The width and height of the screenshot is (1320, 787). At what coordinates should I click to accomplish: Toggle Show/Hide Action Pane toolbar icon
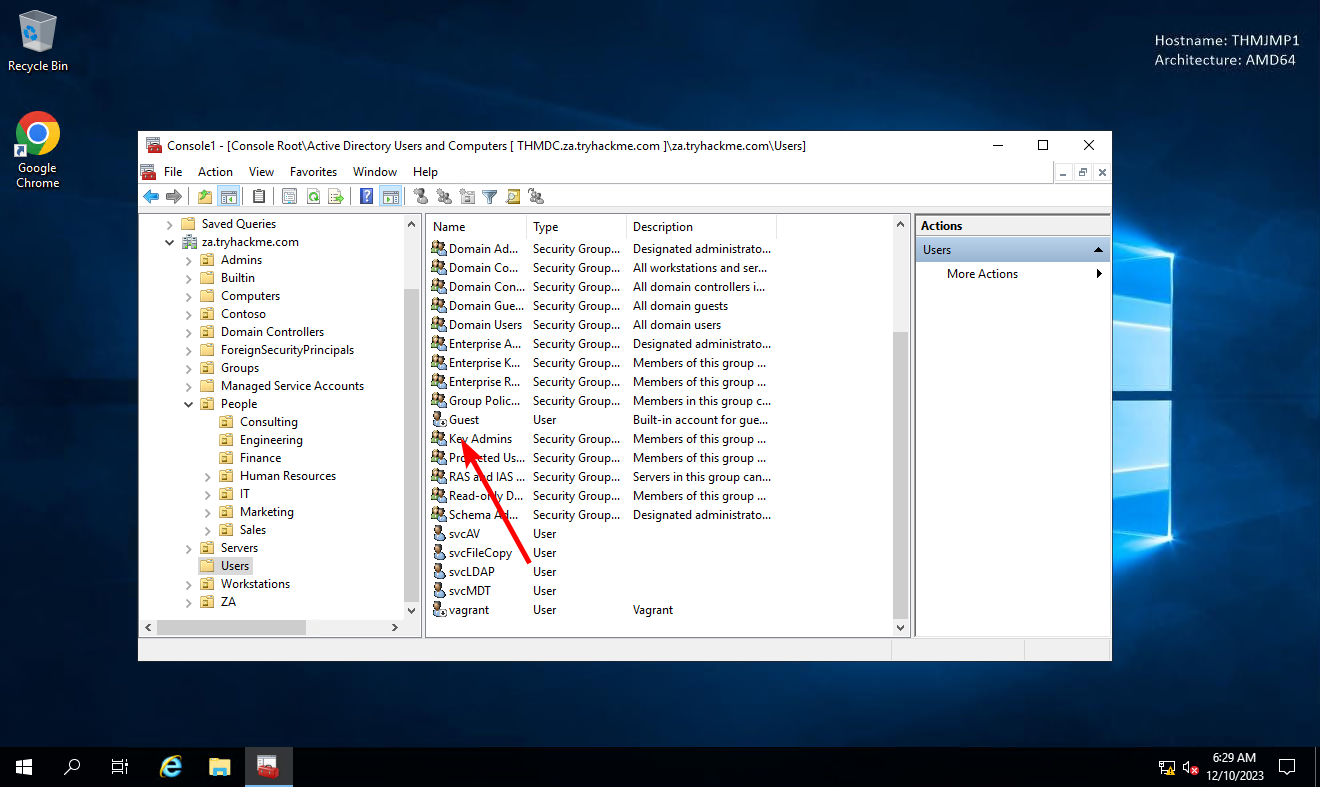point(390,197)
